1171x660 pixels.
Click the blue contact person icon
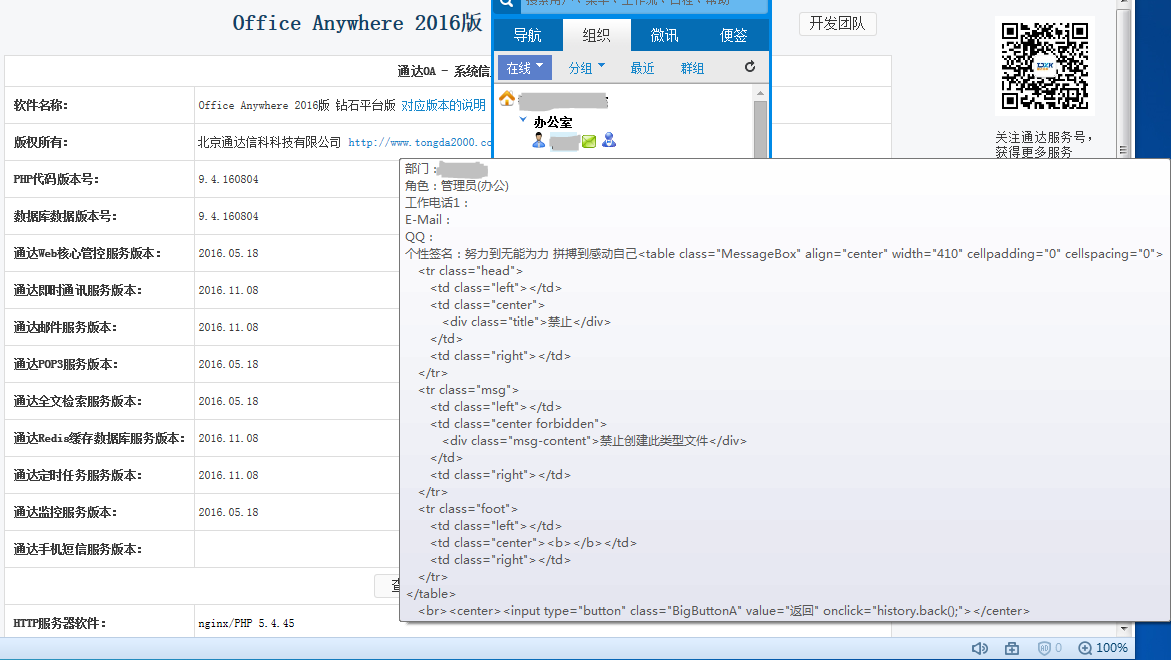pyautogui.click(x=609, y=140)
